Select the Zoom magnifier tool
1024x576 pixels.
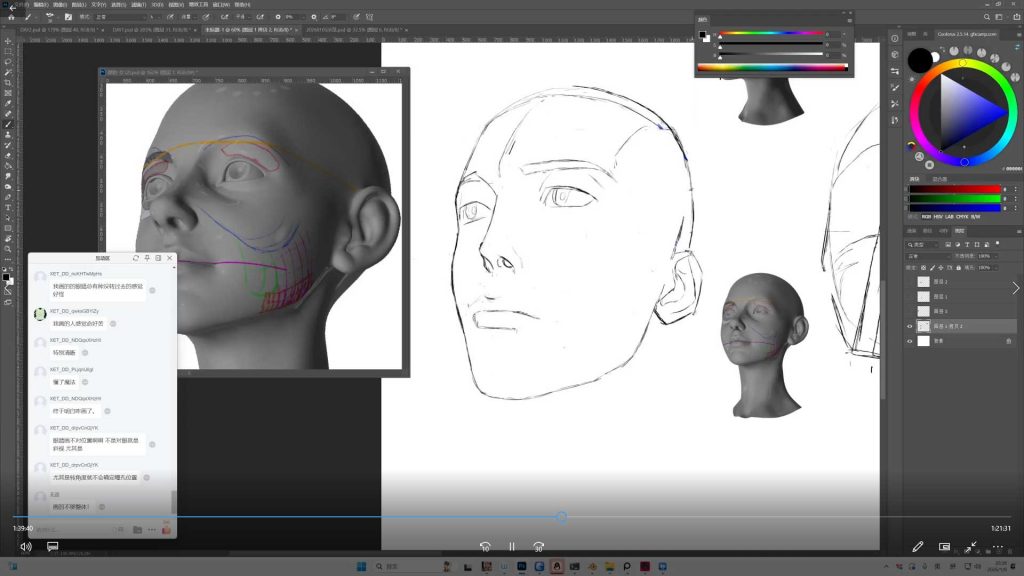8,249
